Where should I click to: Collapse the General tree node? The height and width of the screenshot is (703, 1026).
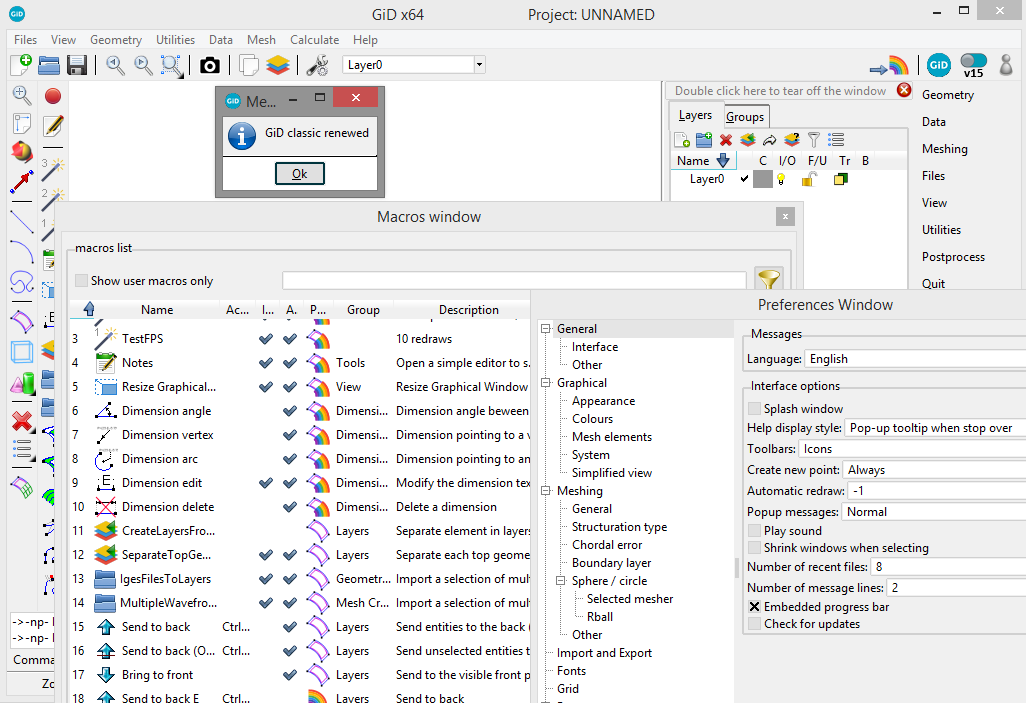546,329
